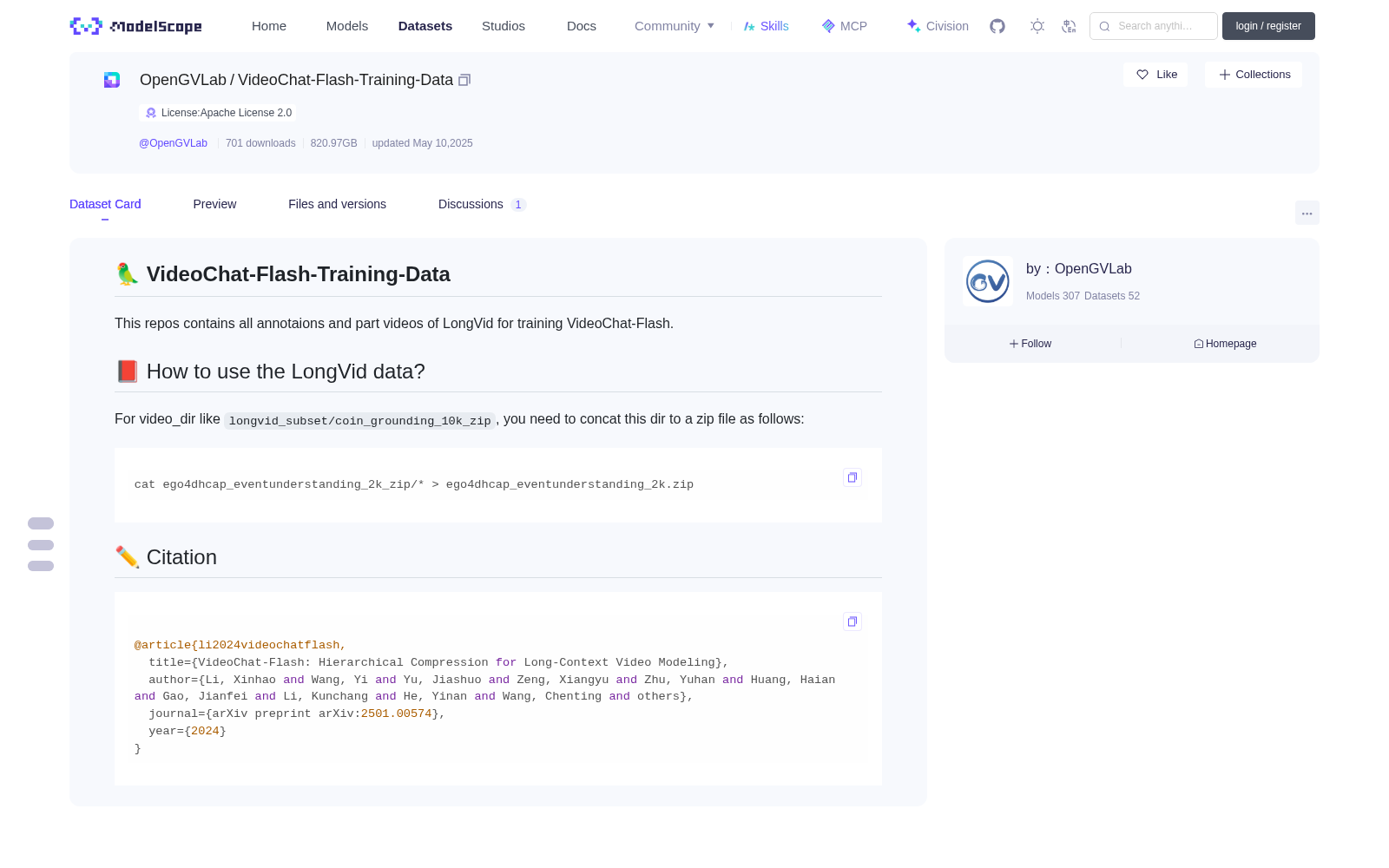The image size is (1389, 868).
Task: Copy the citation BibTeX code block
Action: (x=852, y=621)
